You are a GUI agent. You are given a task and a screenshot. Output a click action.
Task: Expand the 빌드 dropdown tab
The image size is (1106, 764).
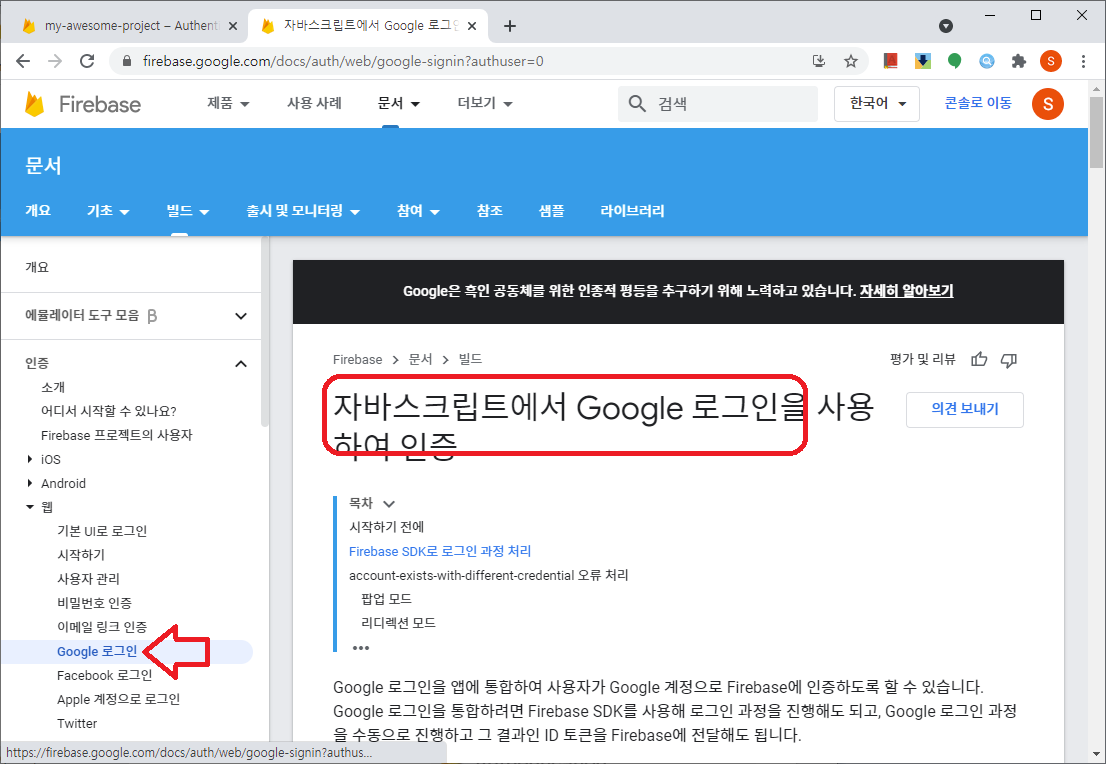click(x=188, y=211)
